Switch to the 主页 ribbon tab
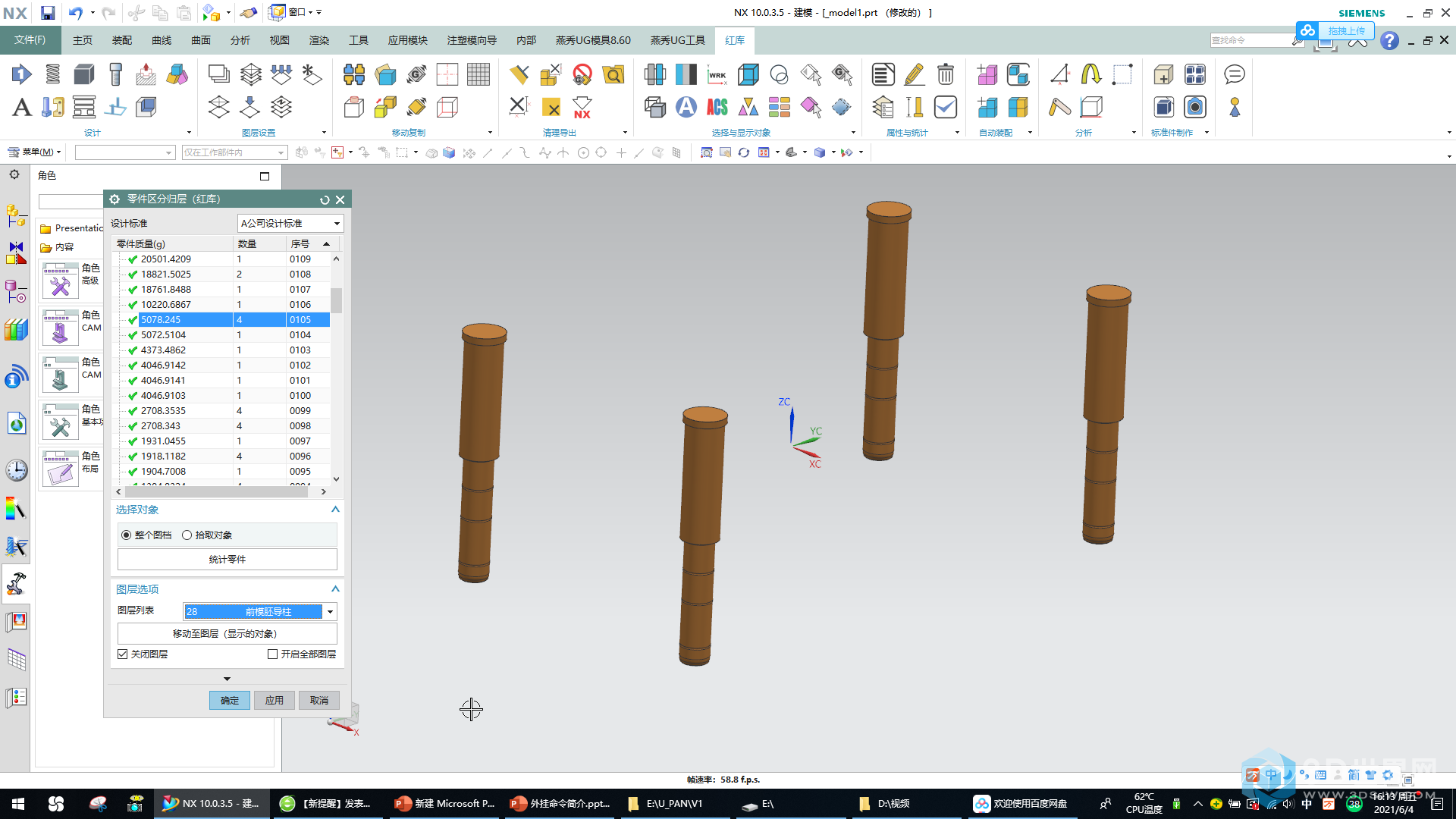The height and width of the screenshot is (819, 1456). [x=82, y=40]
